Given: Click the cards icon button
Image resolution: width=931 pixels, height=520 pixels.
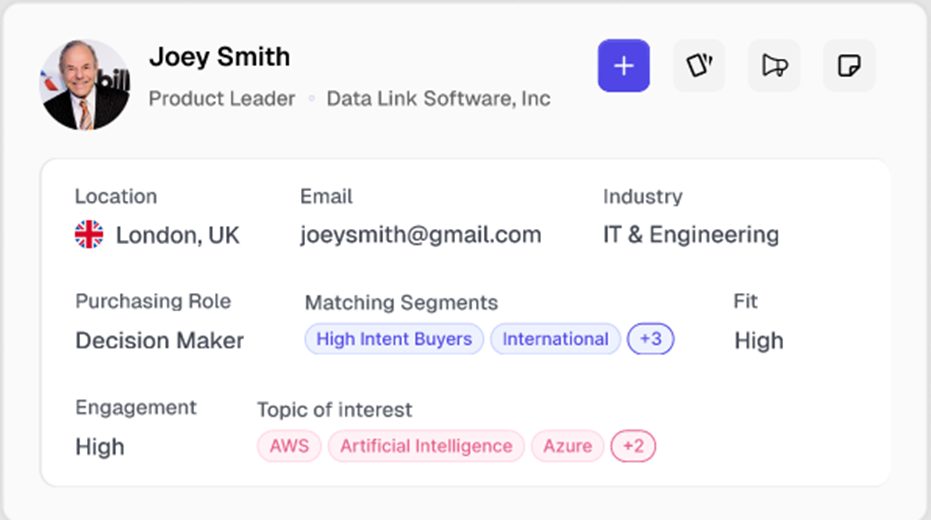Looking at the screenshot, I should coord(699,66).
